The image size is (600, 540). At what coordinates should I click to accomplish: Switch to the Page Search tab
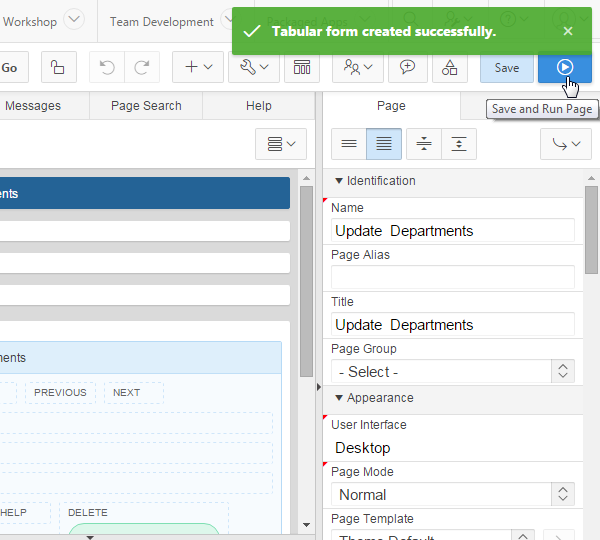[x=146, y=106]
